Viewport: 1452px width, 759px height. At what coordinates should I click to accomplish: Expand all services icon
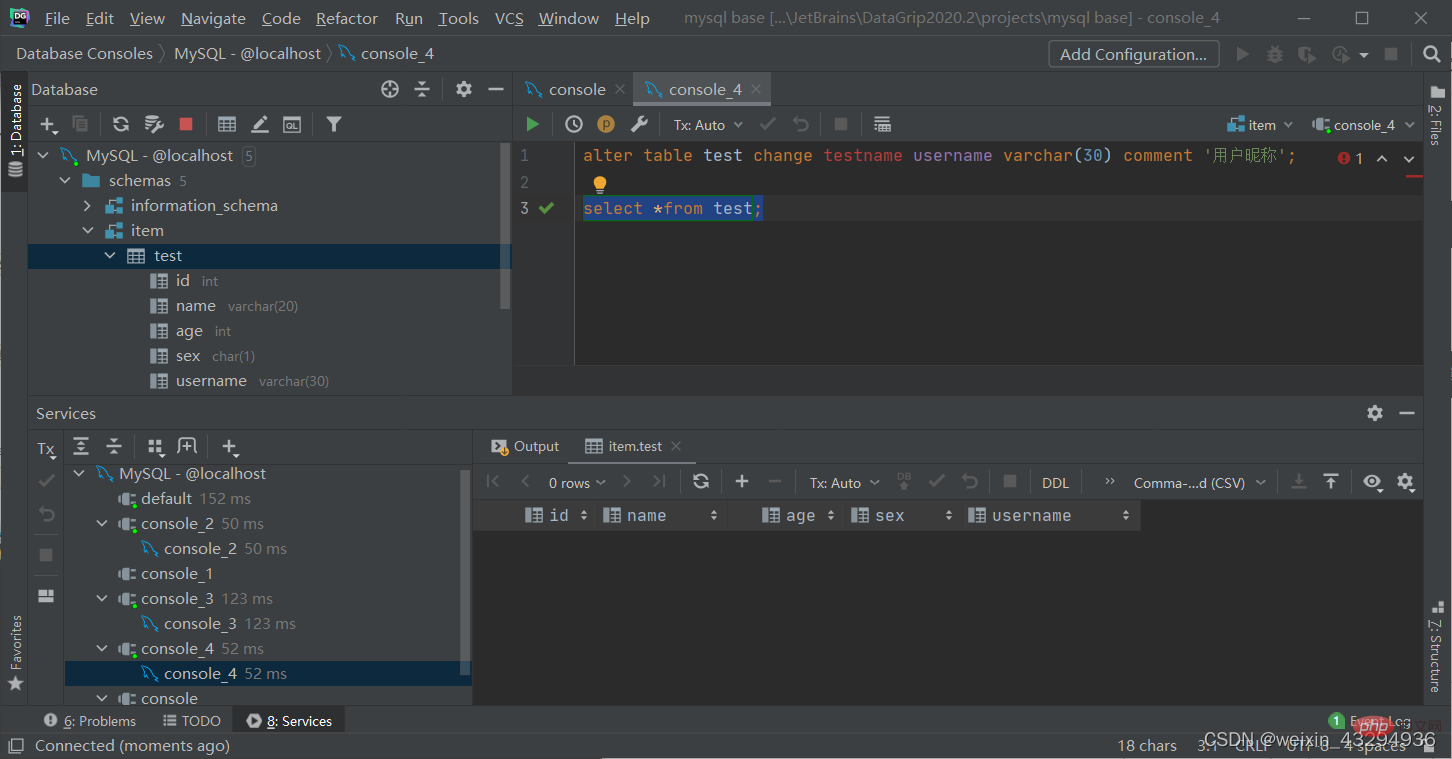(81, 446)
